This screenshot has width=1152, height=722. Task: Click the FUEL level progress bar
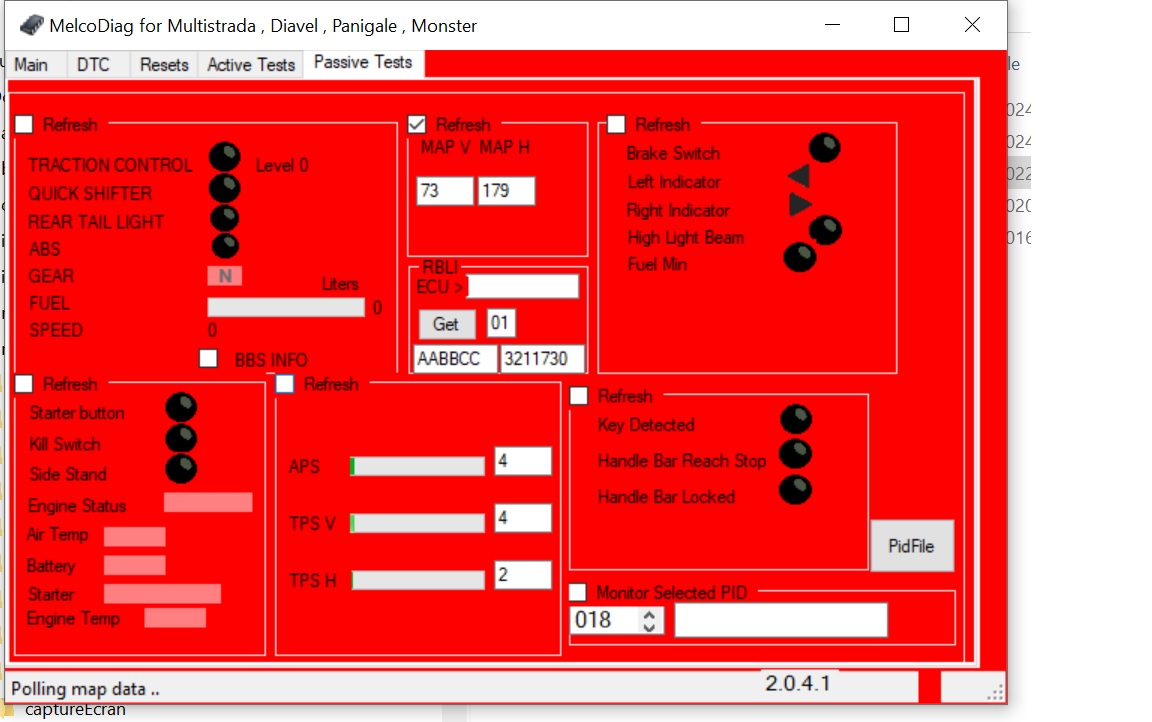click(x=286, y=307)
